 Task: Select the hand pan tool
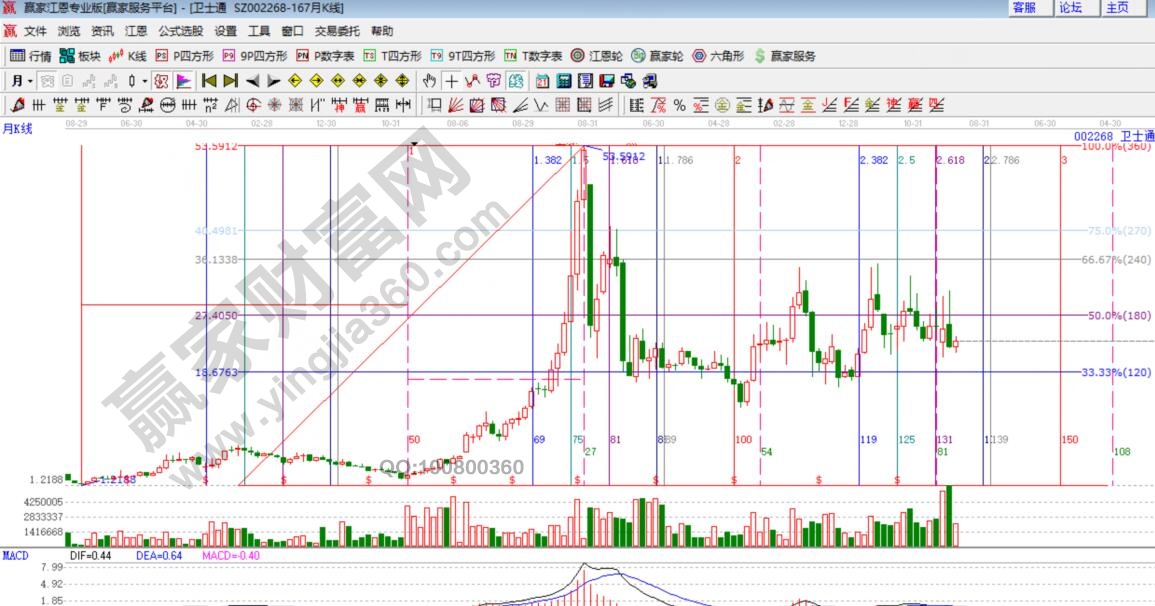pos(430,81)
